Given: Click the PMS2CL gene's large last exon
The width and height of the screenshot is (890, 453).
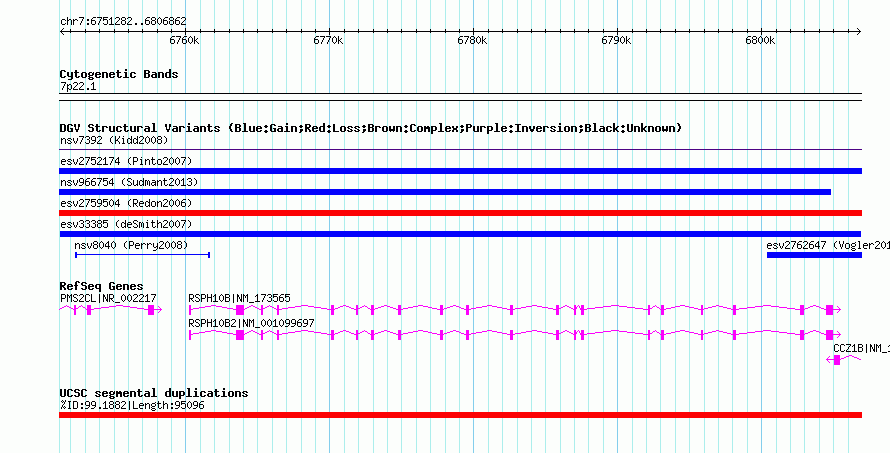Looking at the screenshot, I should click(151, 309).
